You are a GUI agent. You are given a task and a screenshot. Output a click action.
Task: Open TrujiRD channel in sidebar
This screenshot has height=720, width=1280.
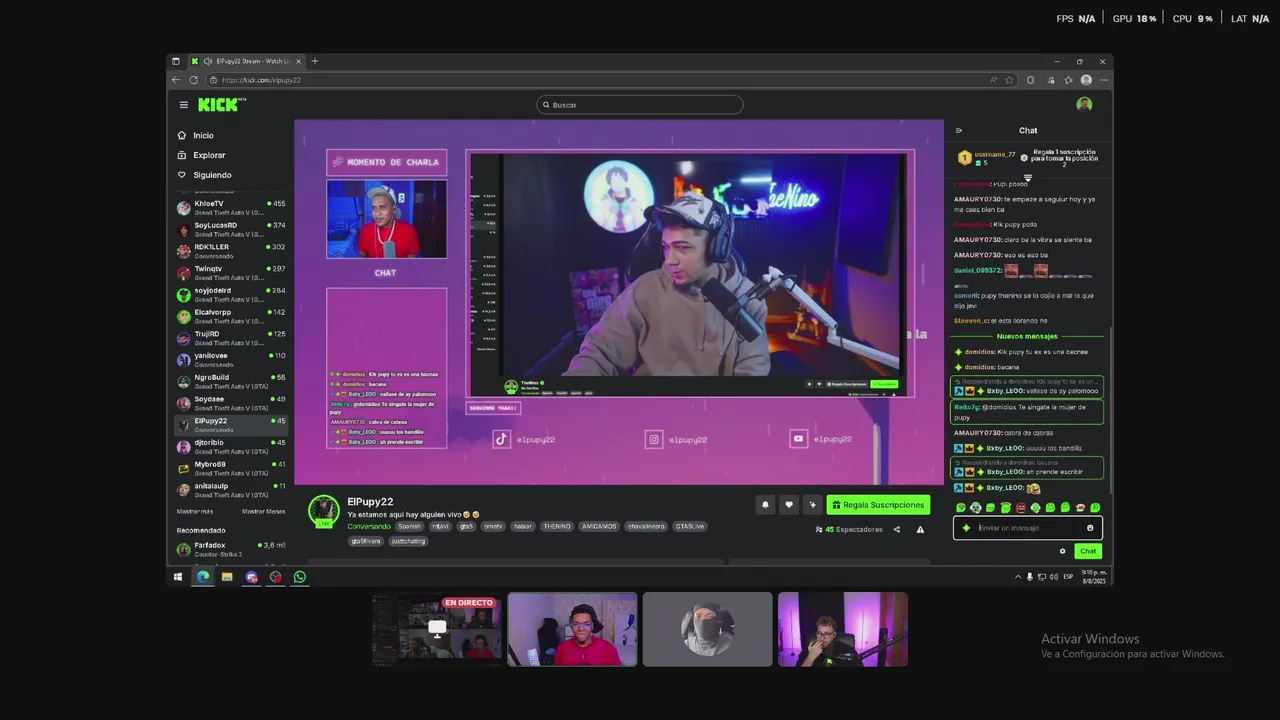231,338
